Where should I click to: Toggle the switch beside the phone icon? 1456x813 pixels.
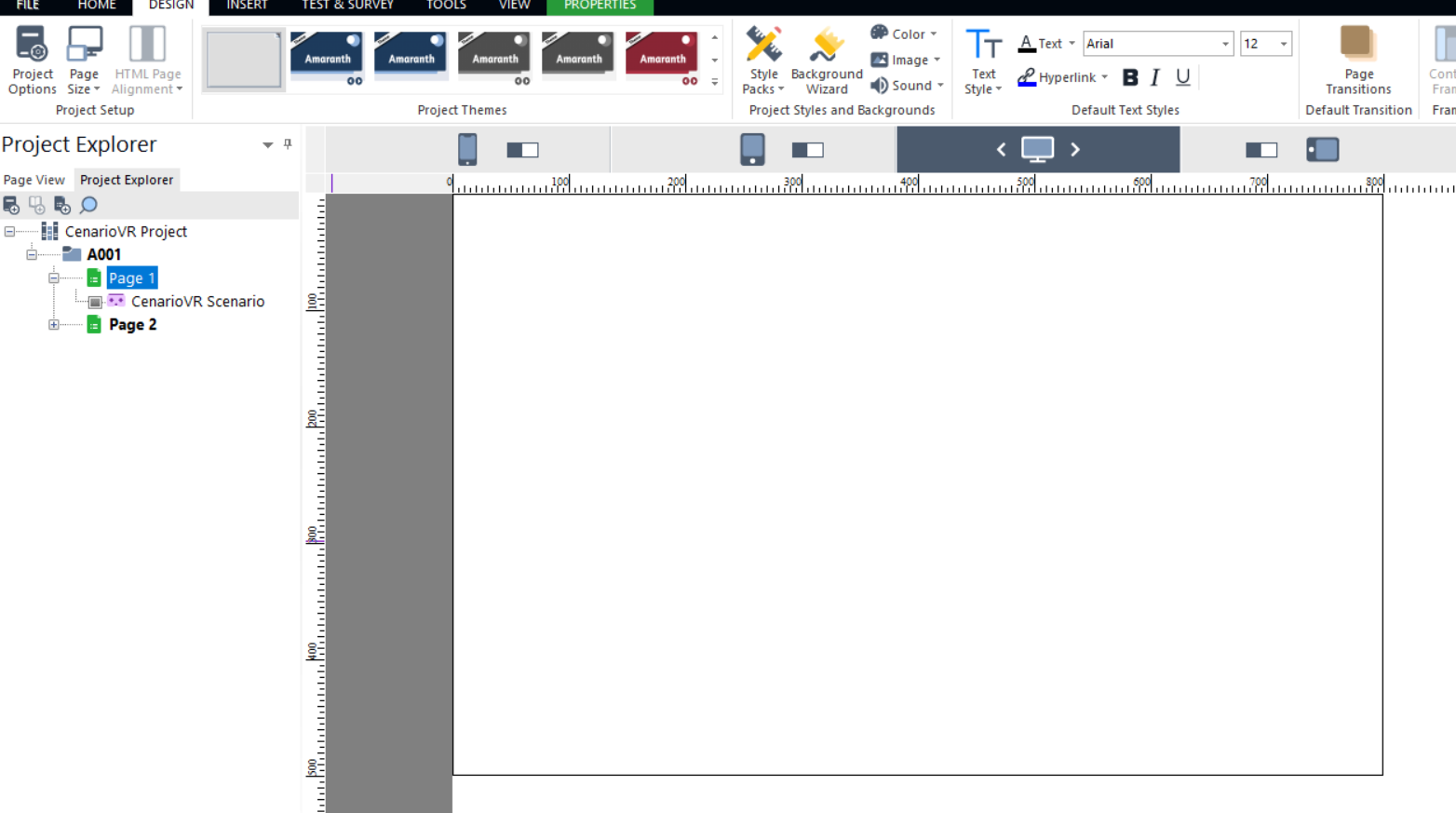click(522, 150)
